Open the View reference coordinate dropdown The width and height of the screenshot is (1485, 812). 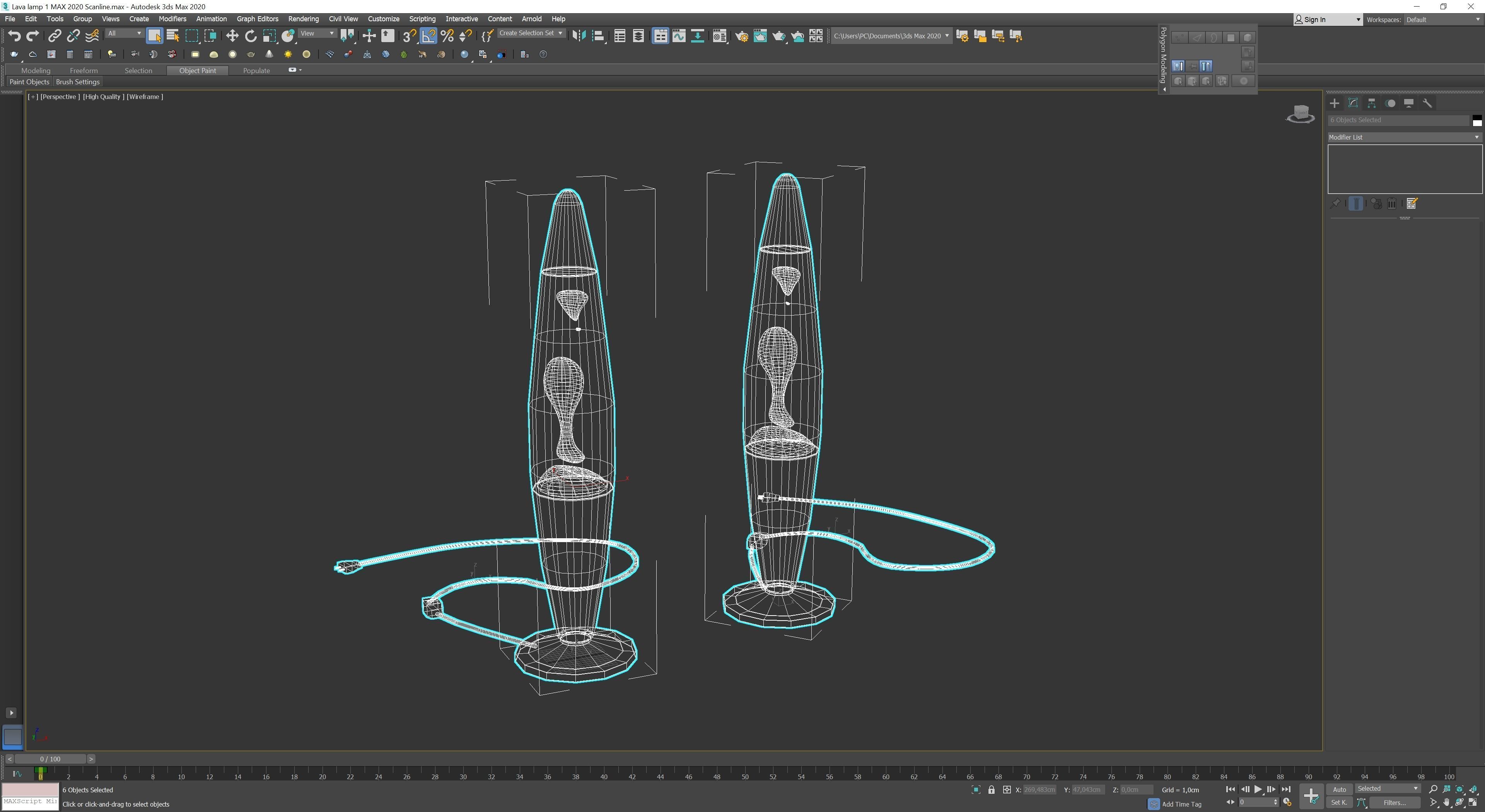[317, 33]
